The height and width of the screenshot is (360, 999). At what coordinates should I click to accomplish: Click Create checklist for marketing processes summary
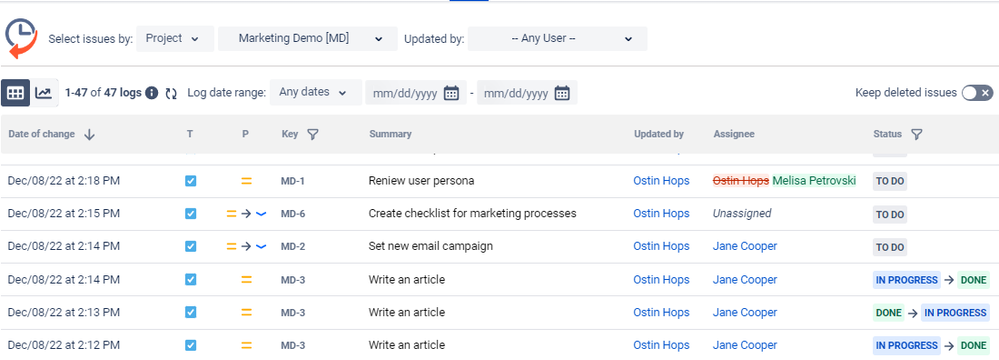[472, 213]
